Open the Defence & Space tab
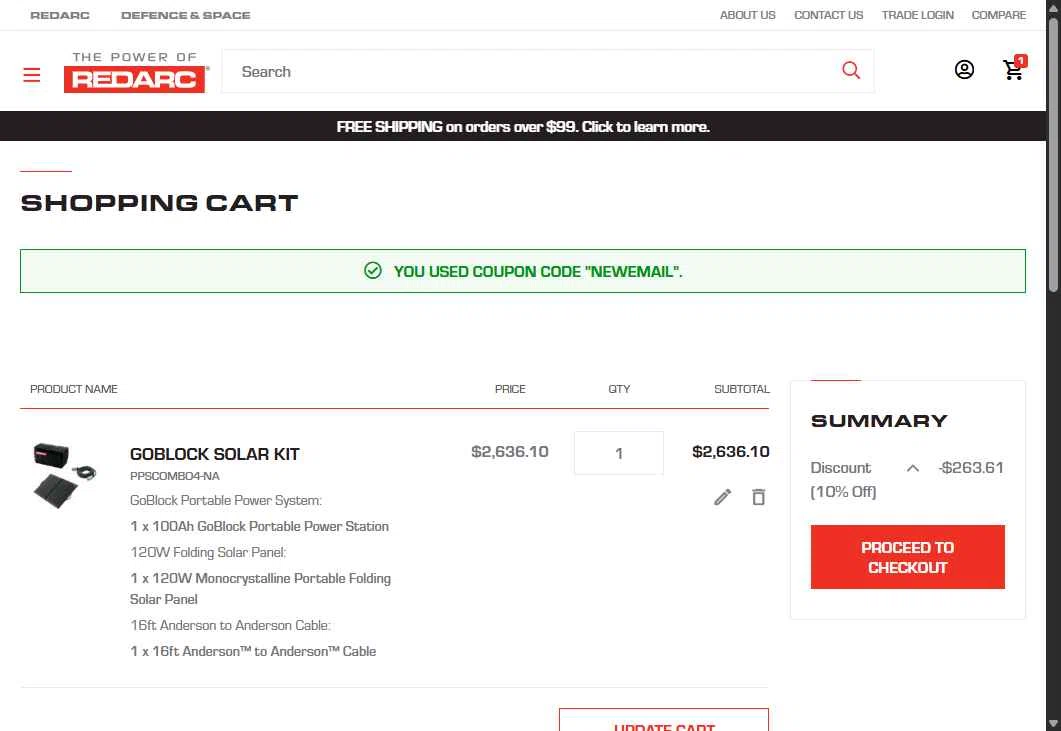 185,15
